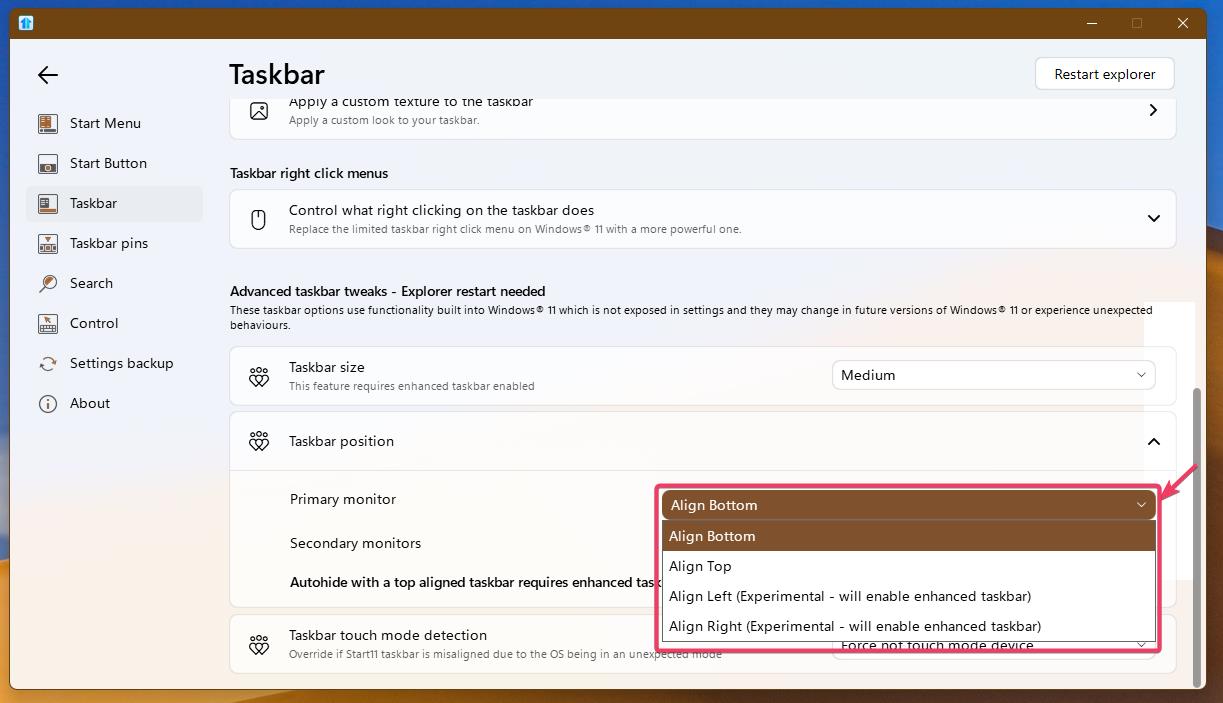Click the Taskbar pins icon
Viewport: 1223px width, 703px height.
tap(48, 243)
